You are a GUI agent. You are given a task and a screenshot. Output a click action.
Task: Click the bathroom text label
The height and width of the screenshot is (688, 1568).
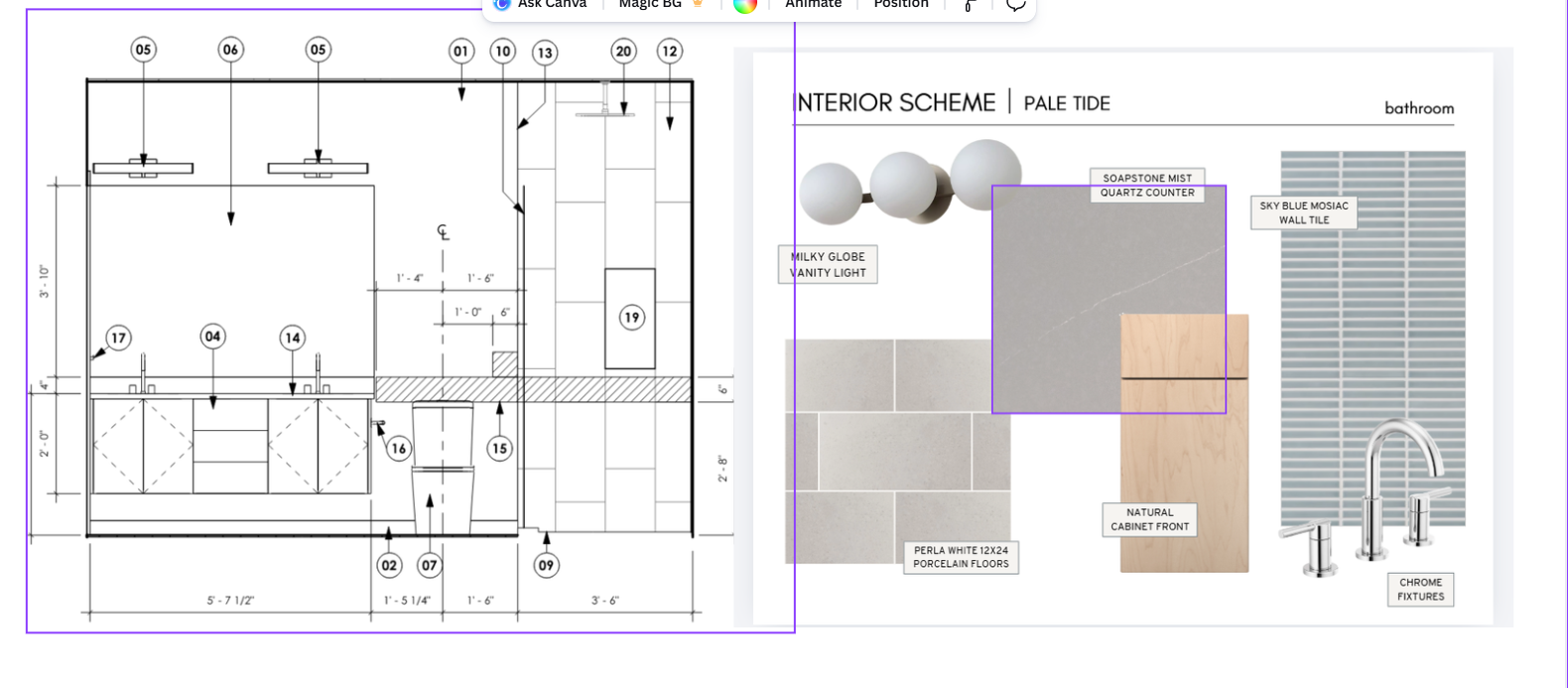(x=1418, y=108)
